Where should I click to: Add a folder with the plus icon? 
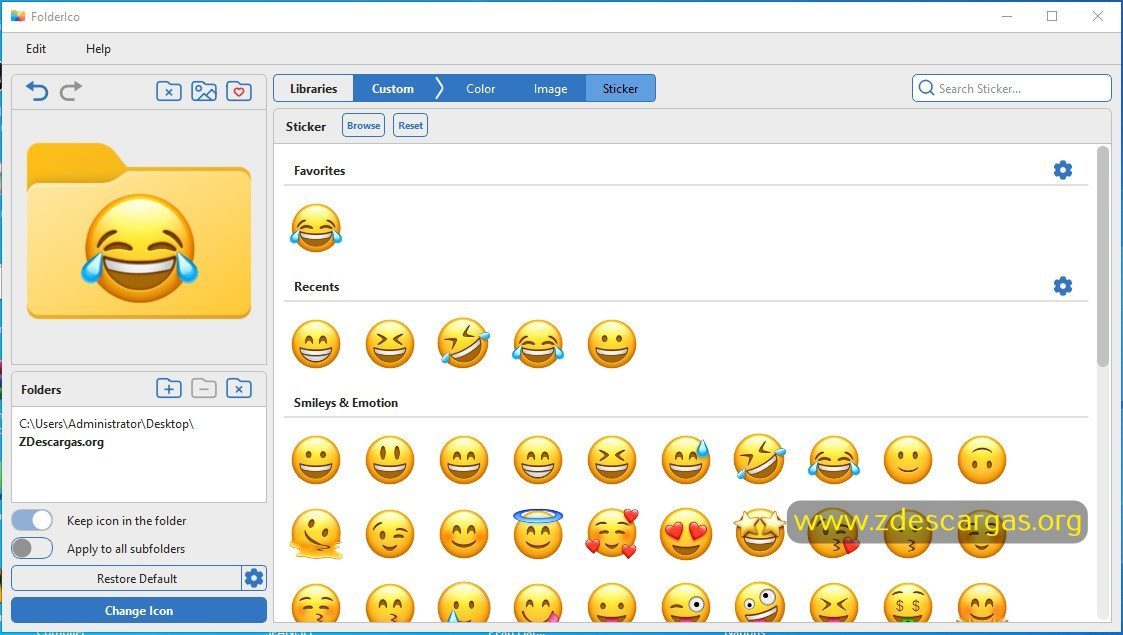pyautogui.click(x=169, y=389)
